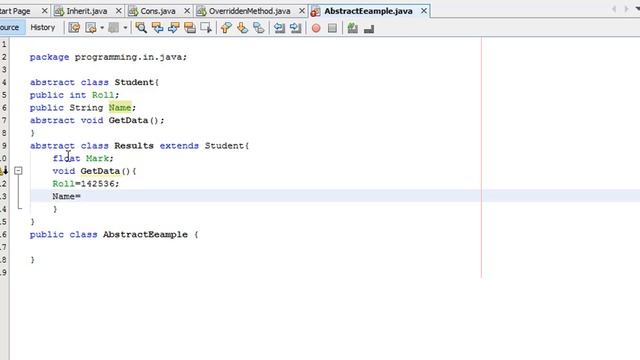This screenshot has height=360, width=640.
Task: Click the greyed-out Forward navigation icon
Action: (114, 28)
